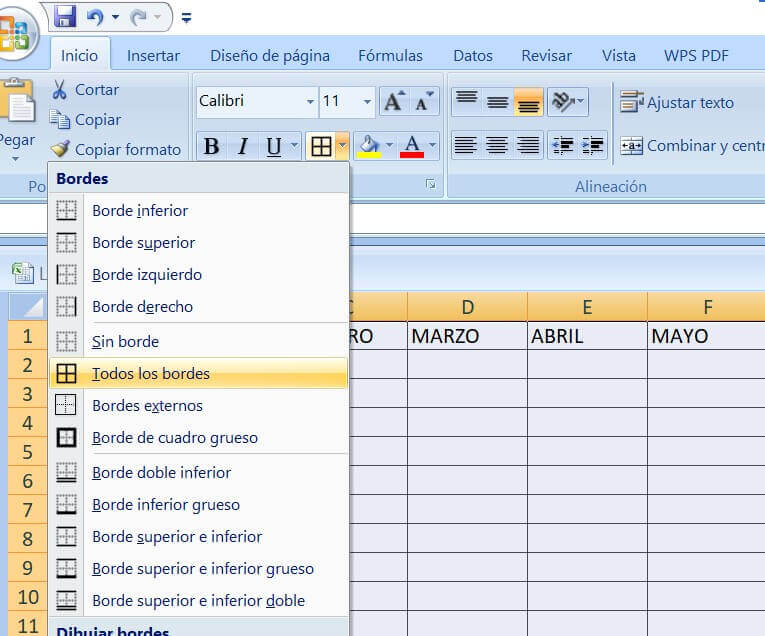
Task: Open the Insertar ribbon tab
Action: coord(153,56)
